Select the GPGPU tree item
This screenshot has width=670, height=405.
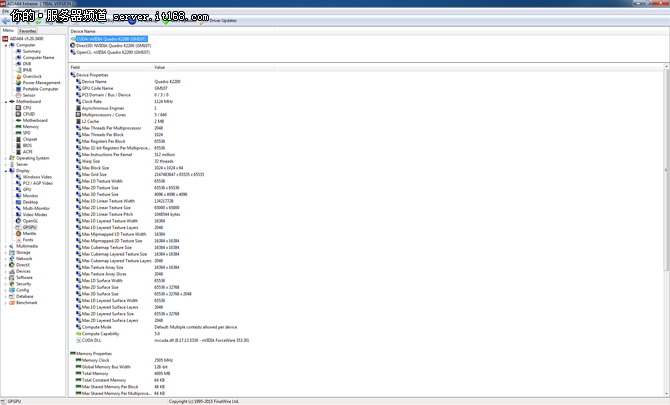coord(29,227)
